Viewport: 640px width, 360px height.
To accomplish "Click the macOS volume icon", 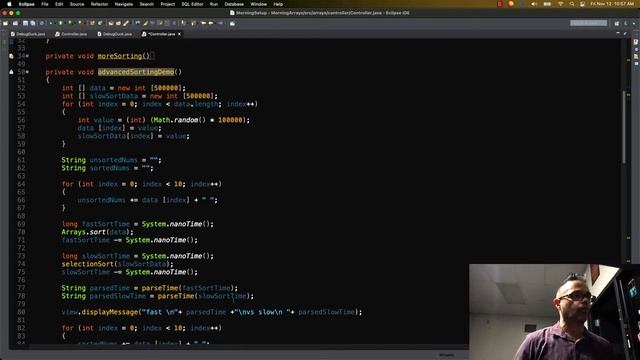I will [534, 4].
